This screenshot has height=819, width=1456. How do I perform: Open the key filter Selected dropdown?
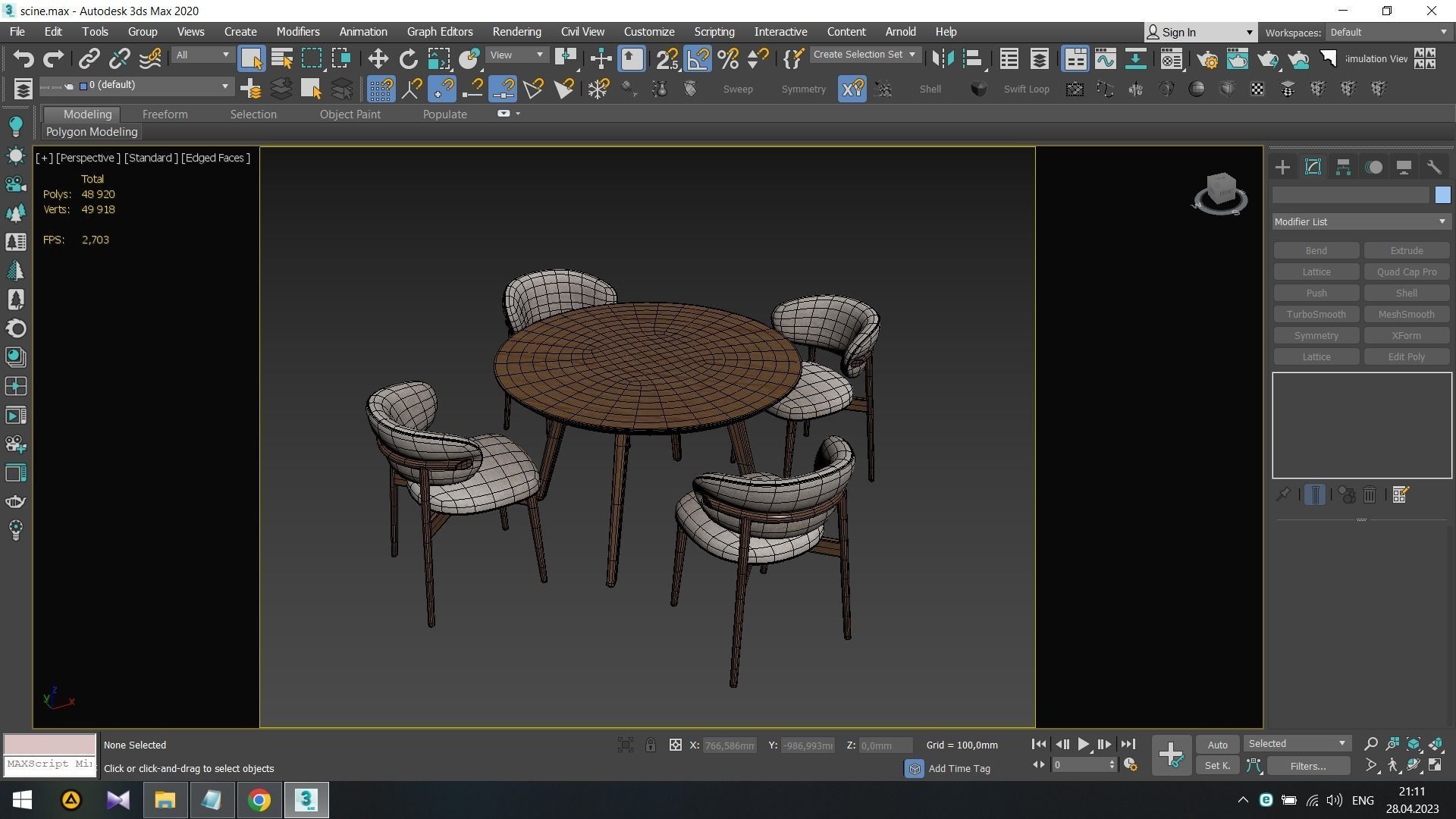(1297, 744)
